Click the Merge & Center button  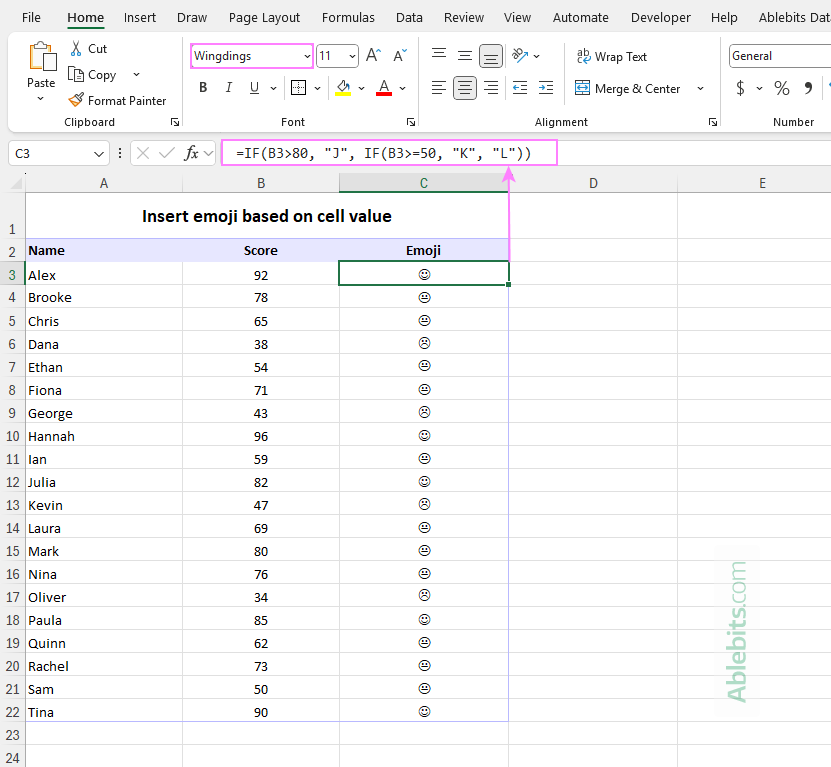(x=627, y=88)
